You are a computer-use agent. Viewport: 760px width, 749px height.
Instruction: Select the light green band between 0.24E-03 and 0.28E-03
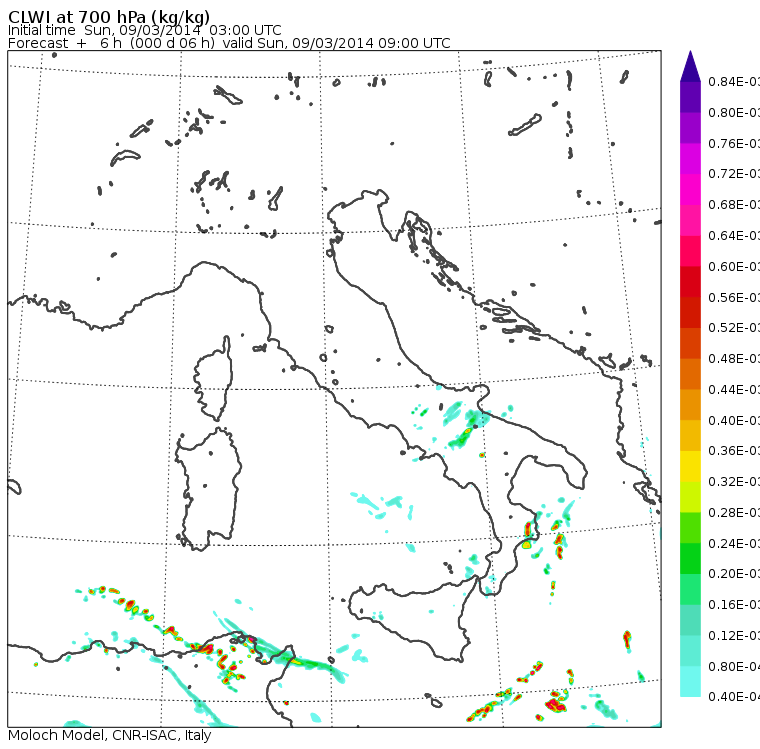tap(690, 528)
